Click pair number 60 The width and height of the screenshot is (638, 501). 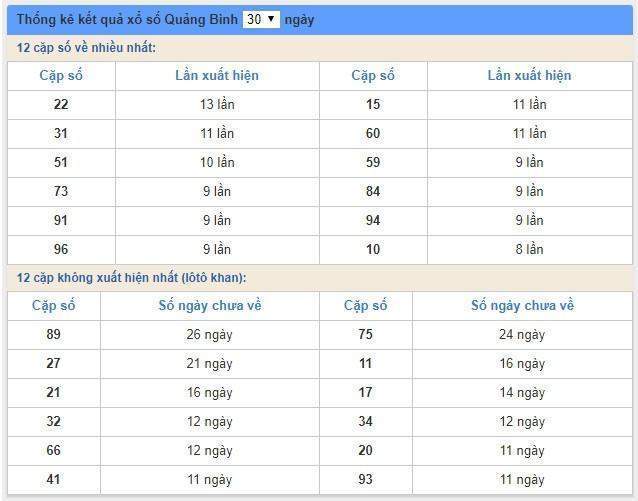(373, 133)
